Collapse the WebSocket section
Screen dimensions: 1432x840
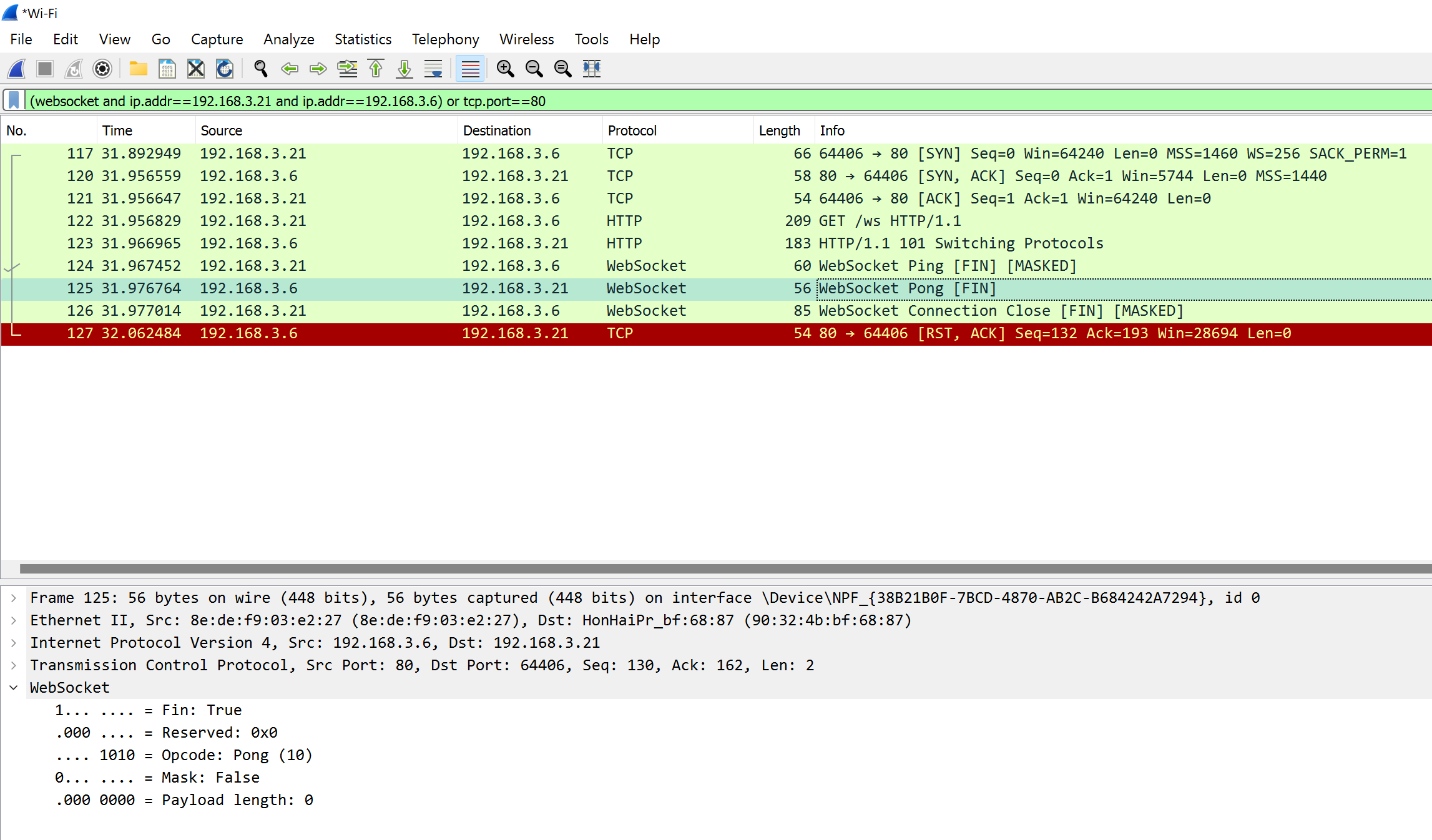pos(13,687)
